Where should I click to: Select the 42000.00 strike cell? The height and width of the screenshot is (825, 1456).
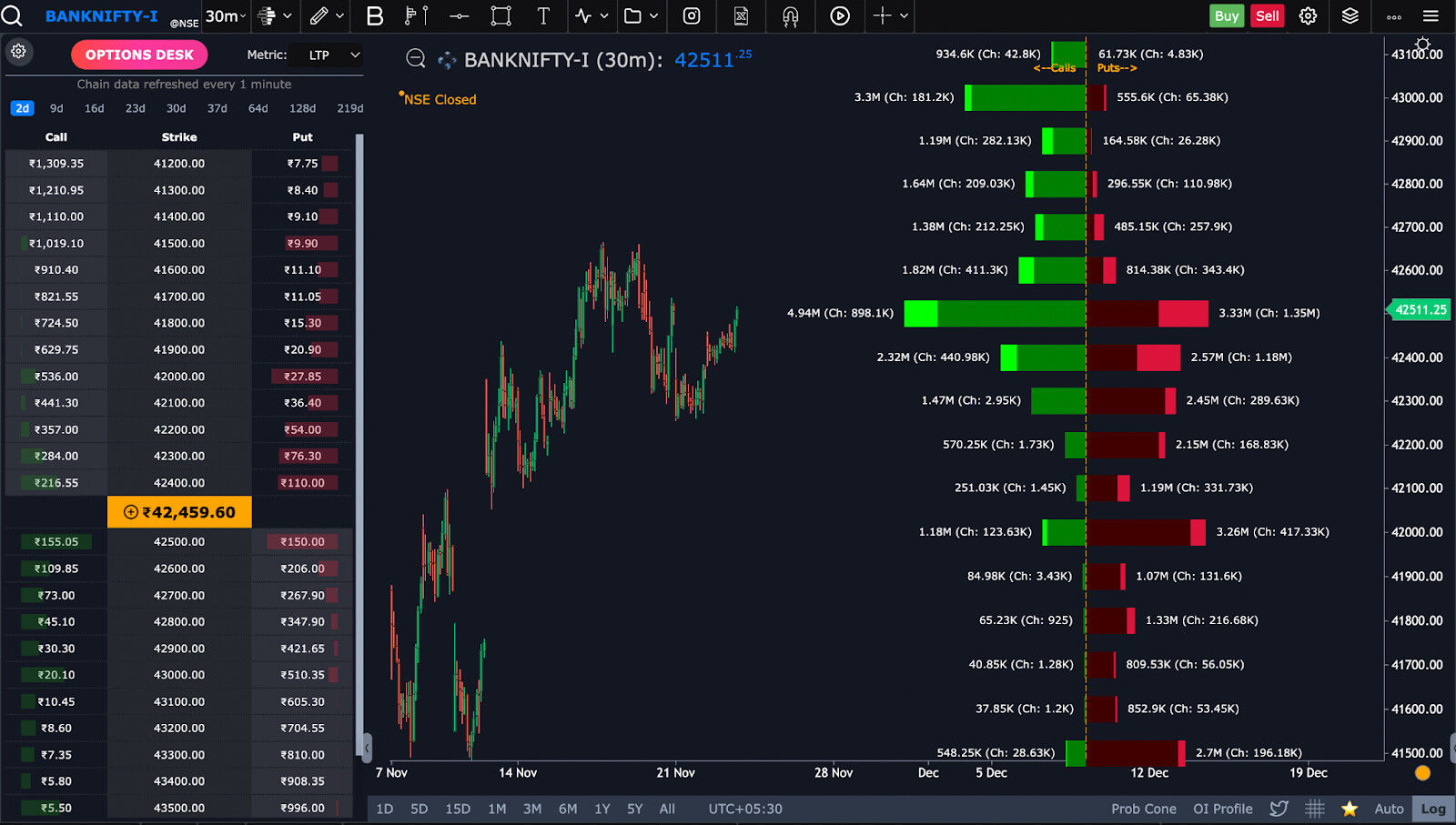pyautogui.click(x=179, y=377)
